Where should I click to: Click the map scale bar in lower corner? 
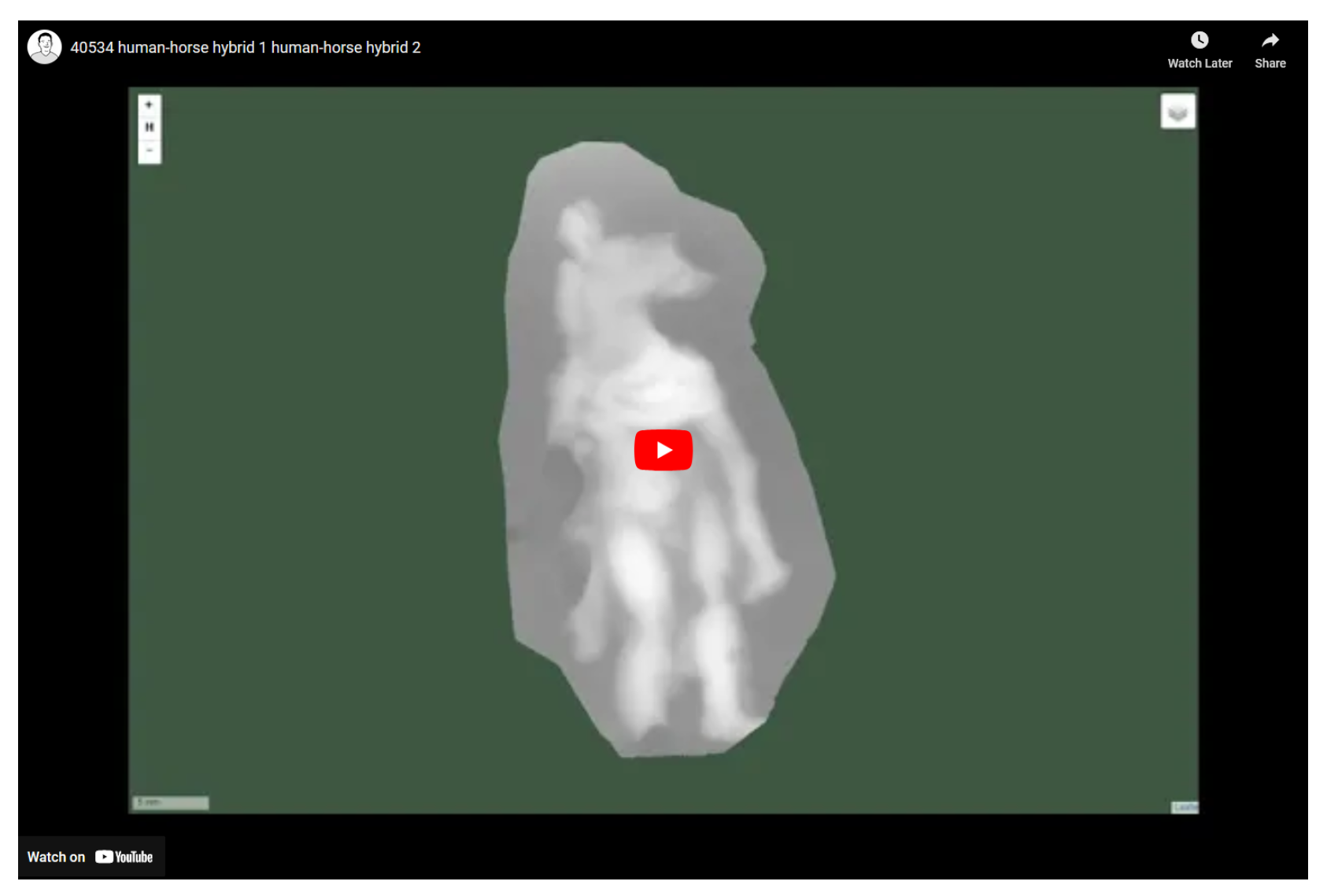(x=170, y=802)
